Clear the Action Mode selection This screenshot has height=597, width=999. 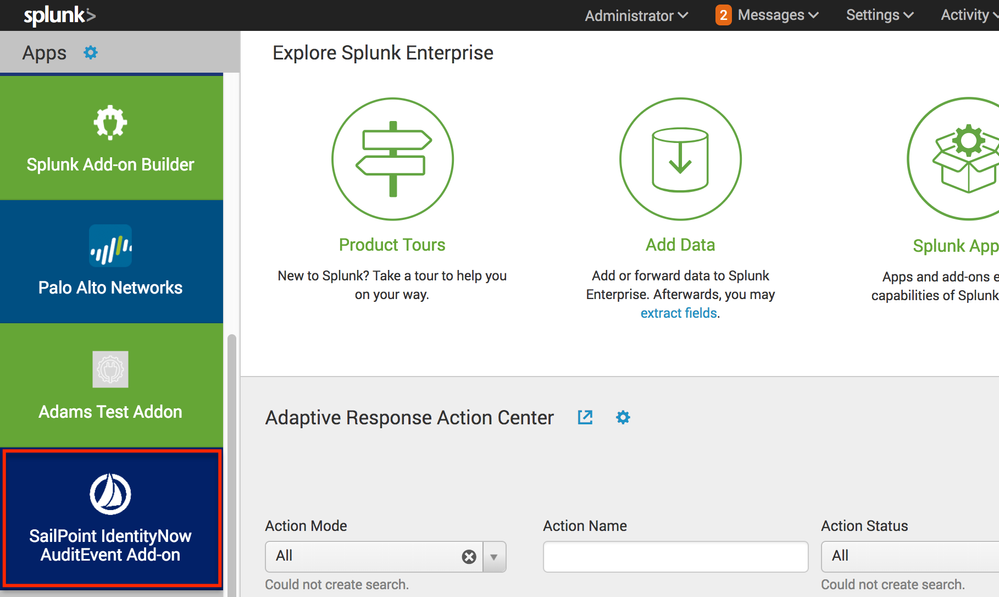tap(469, 557)
